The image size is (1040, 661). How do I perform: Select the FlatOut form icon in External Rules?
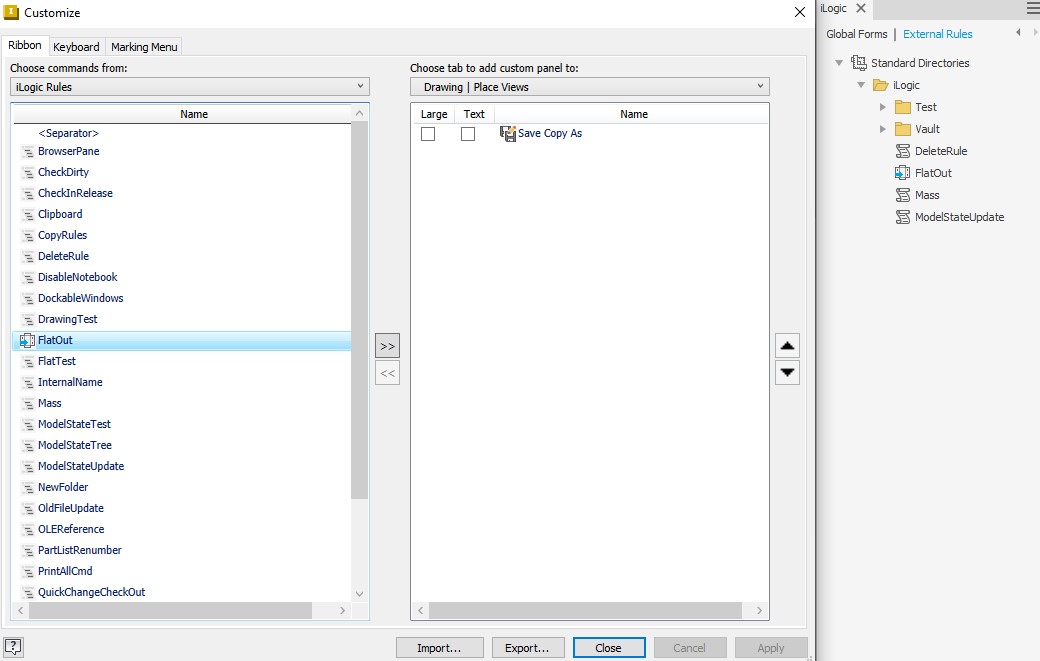[x=905, y=172]
